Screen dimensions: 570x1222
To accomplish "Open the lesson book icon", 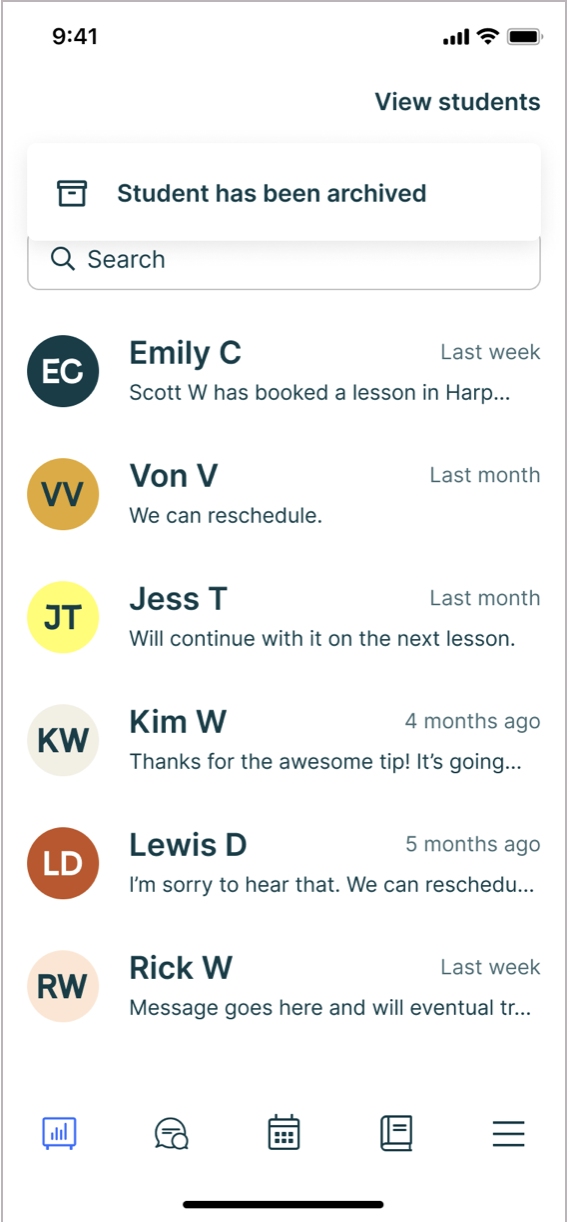I will 396,1133.
